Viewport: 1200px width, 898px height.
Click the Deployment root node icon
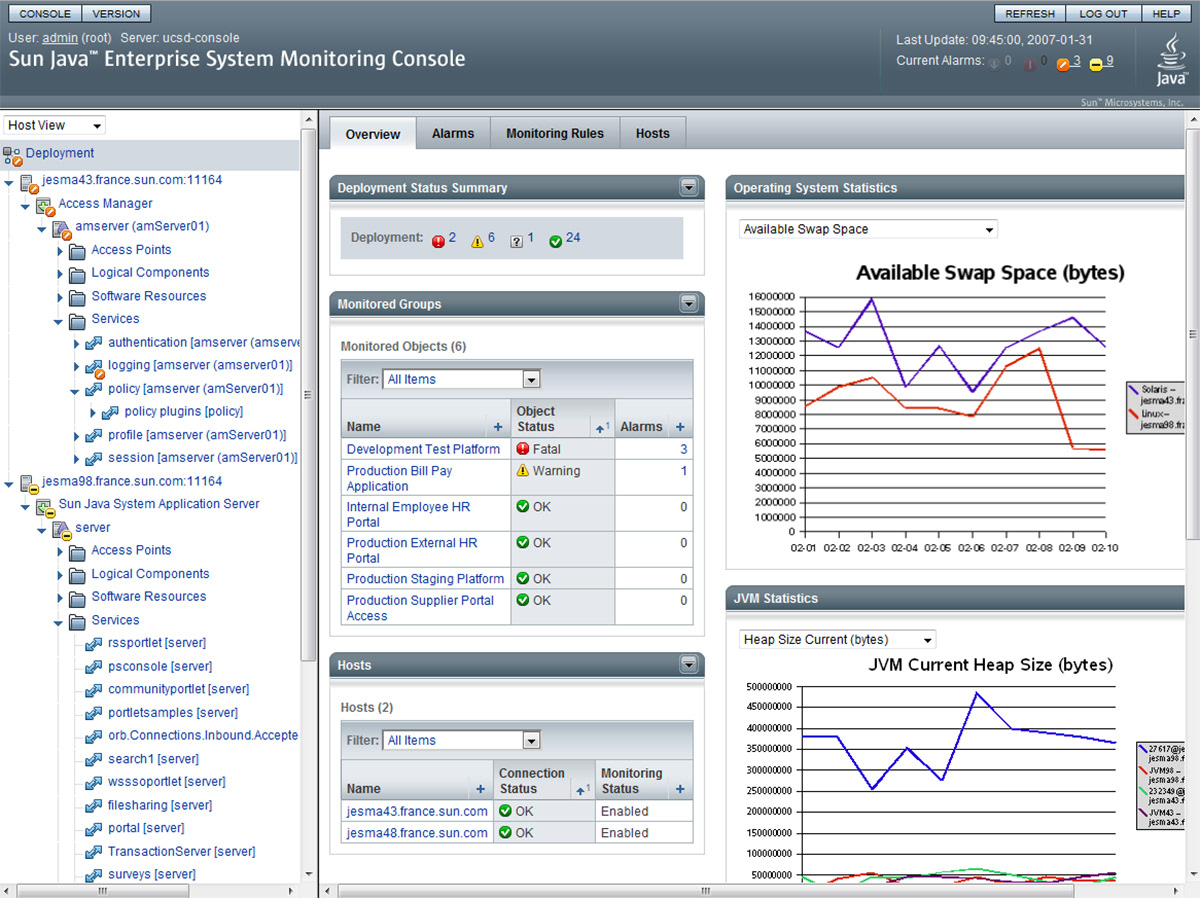(13, 155)
